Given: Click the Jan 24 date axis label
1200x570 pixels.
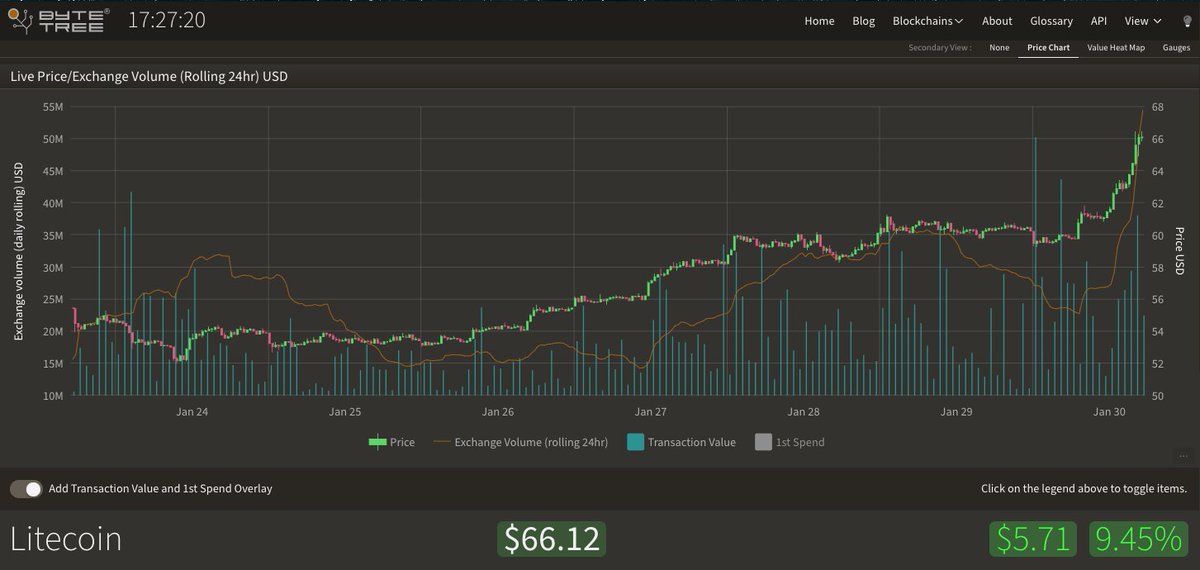Looking at the screenshot, I should click(192, 411).
